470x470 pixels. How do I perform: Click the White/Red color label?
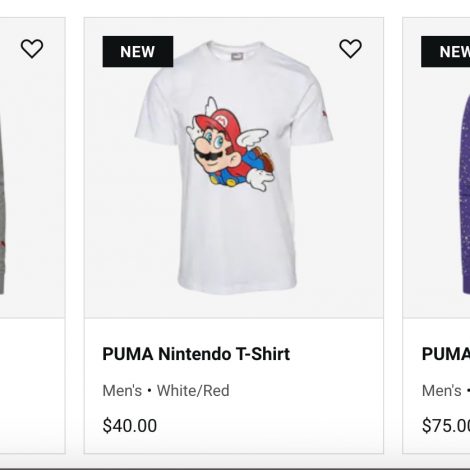[x=193, y=391]
